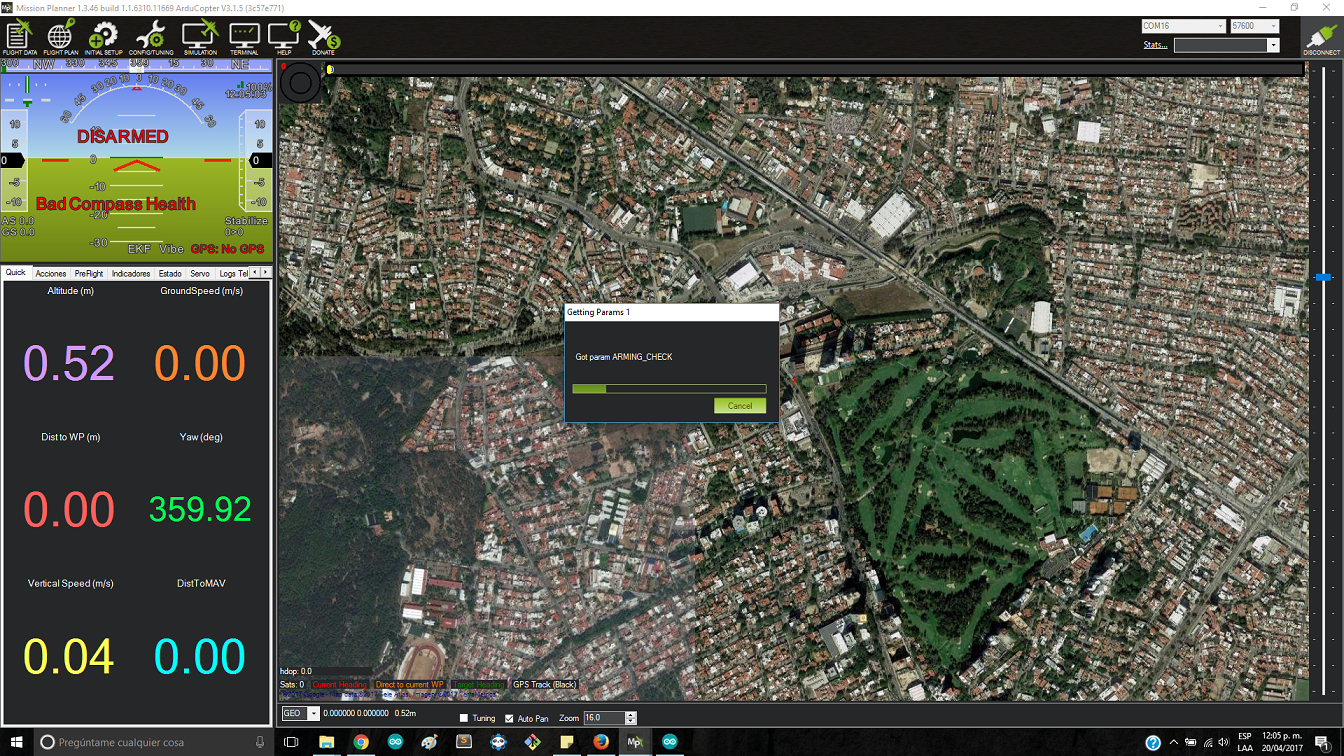This screenshot has height=756, width=1344.
Task: Open Google Chrome from the taskbar
Action: (x=360, y=742)
